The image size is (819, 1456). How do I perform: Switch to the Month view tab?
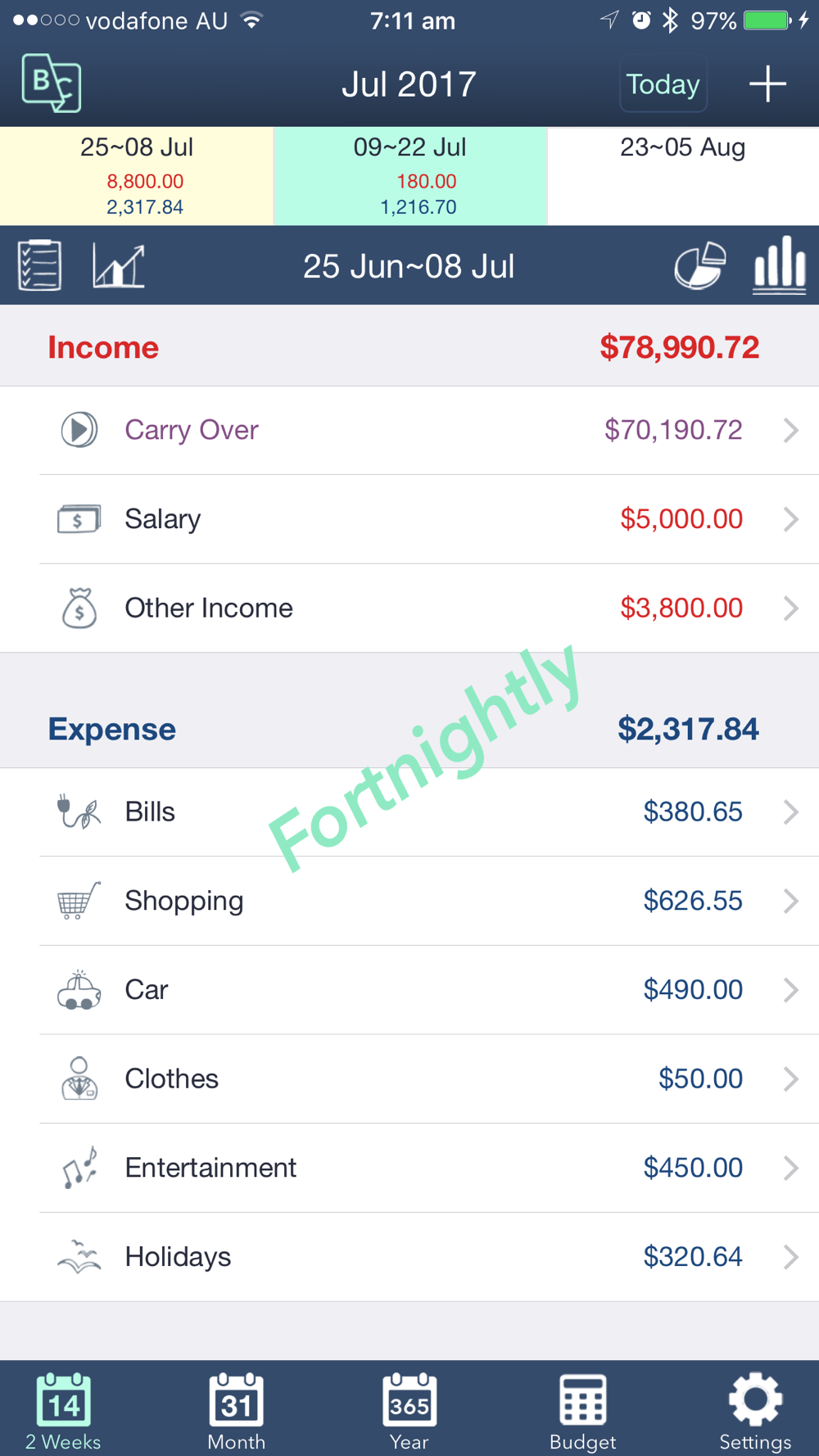236,1411
